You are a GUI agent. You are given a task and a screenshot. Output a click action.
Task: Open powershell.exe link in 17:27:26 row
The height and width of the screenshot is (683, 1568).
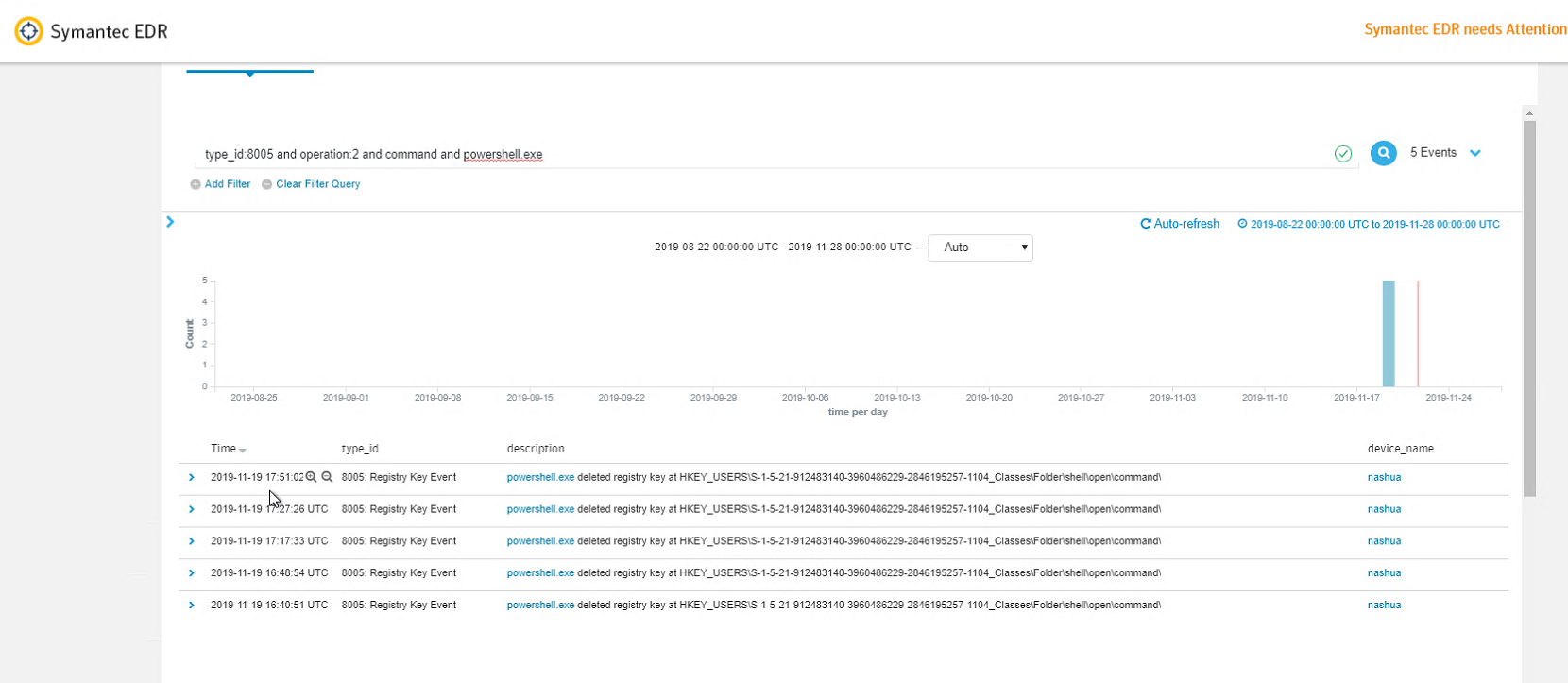(540, 509)
